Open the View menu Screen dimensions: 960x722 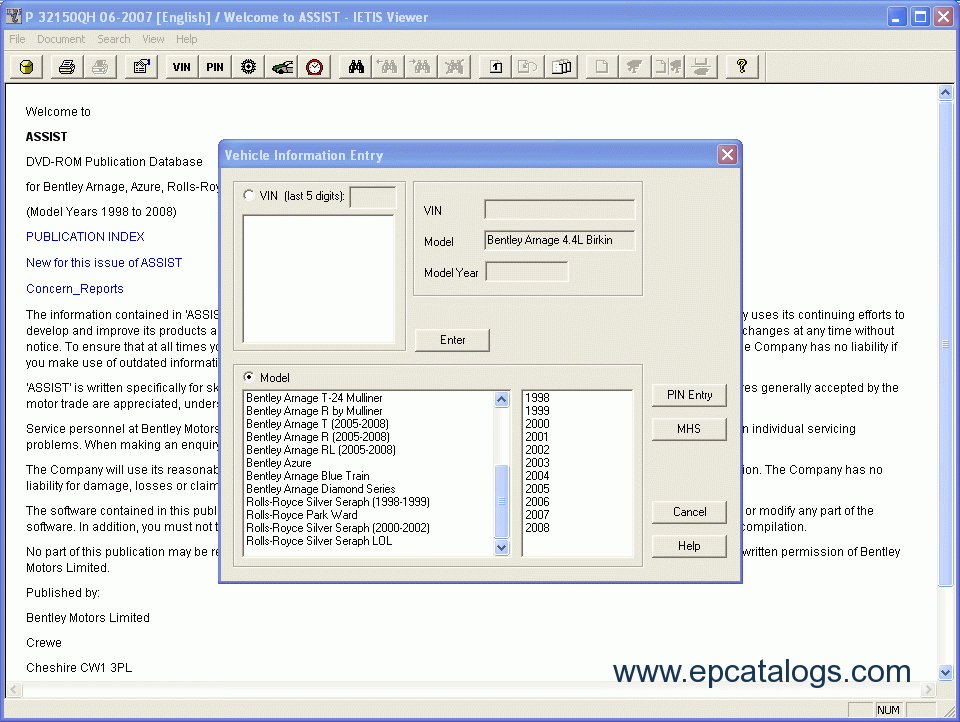153,39
